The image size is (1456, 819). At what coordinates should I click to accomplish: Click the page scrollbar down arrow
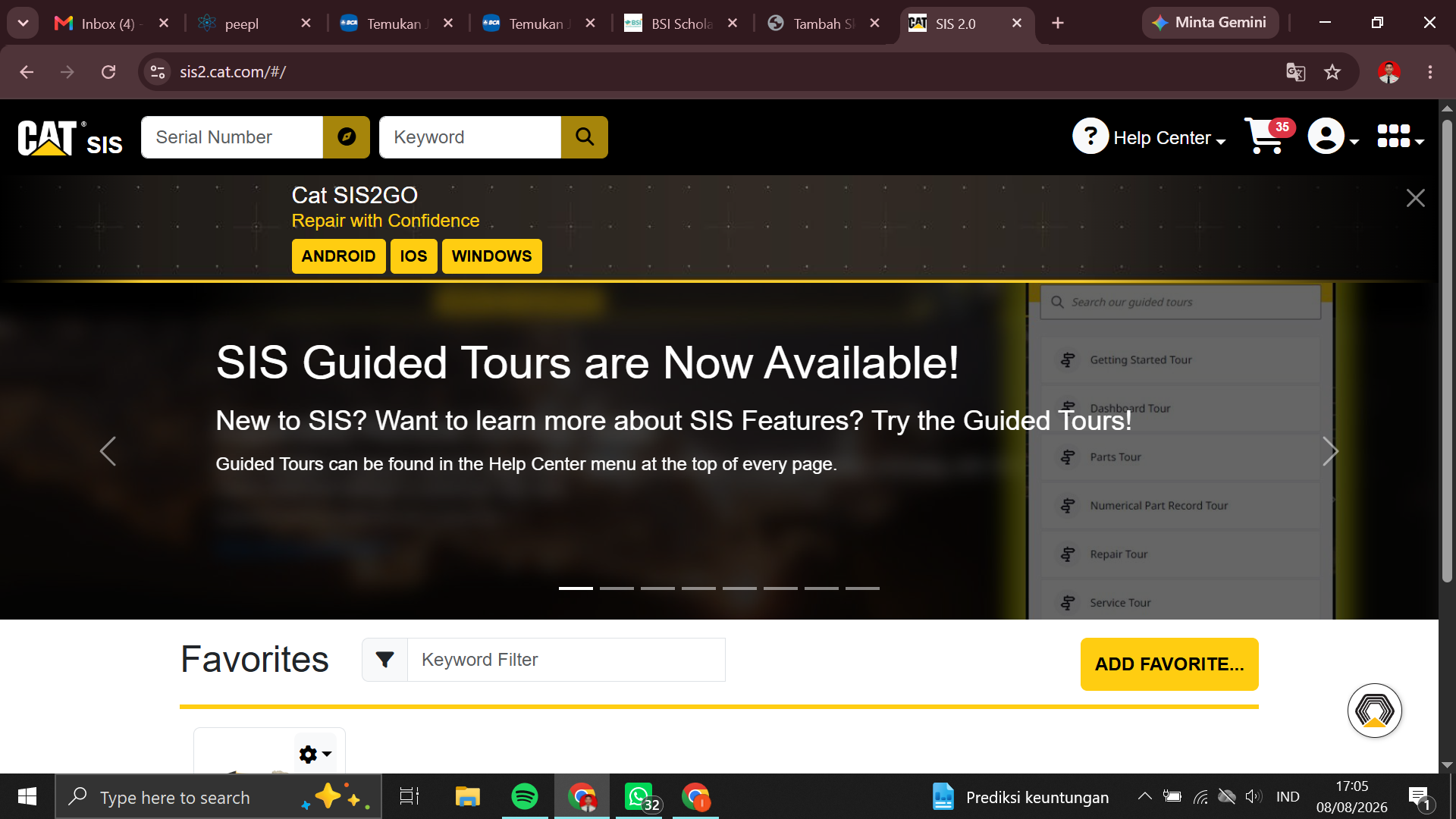pos(1447,765)
